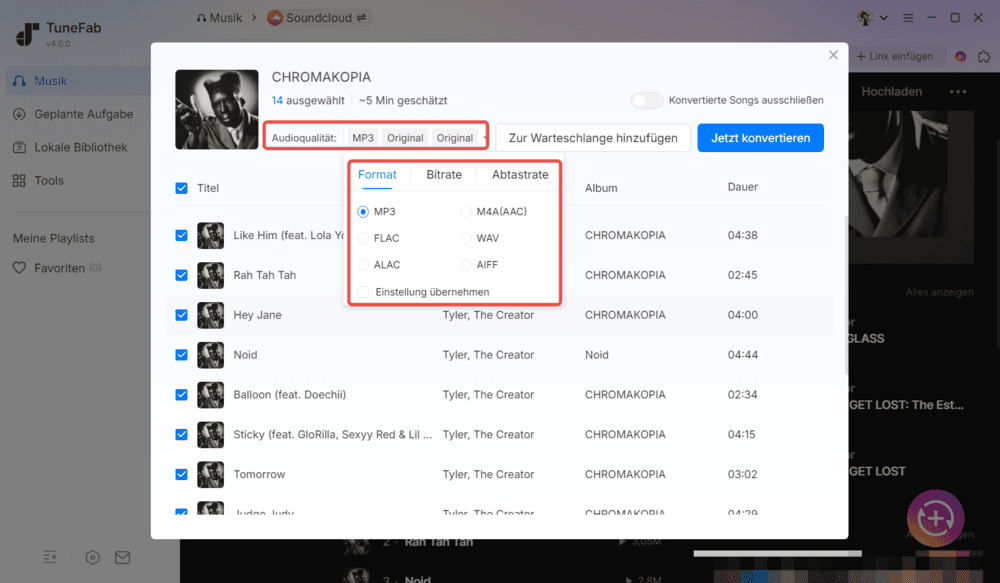Open the floating add button bottom right
This screenshot has height=583, width=1000.
click(x=935, y=518)
